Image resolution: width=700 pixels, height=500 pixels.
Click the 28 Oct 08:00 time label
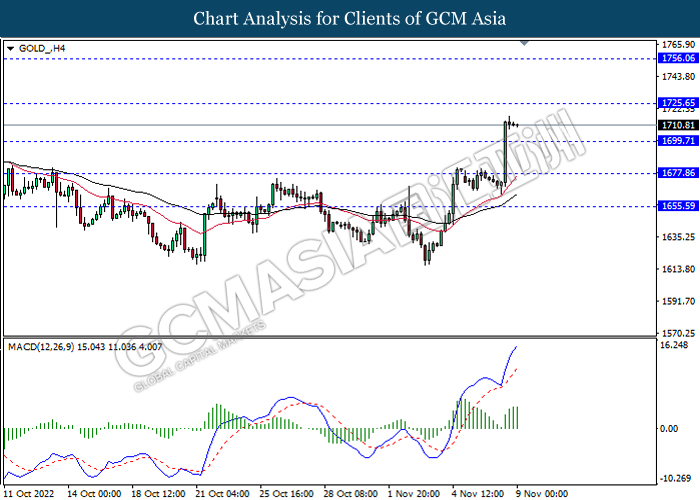(x=351, y=493)
